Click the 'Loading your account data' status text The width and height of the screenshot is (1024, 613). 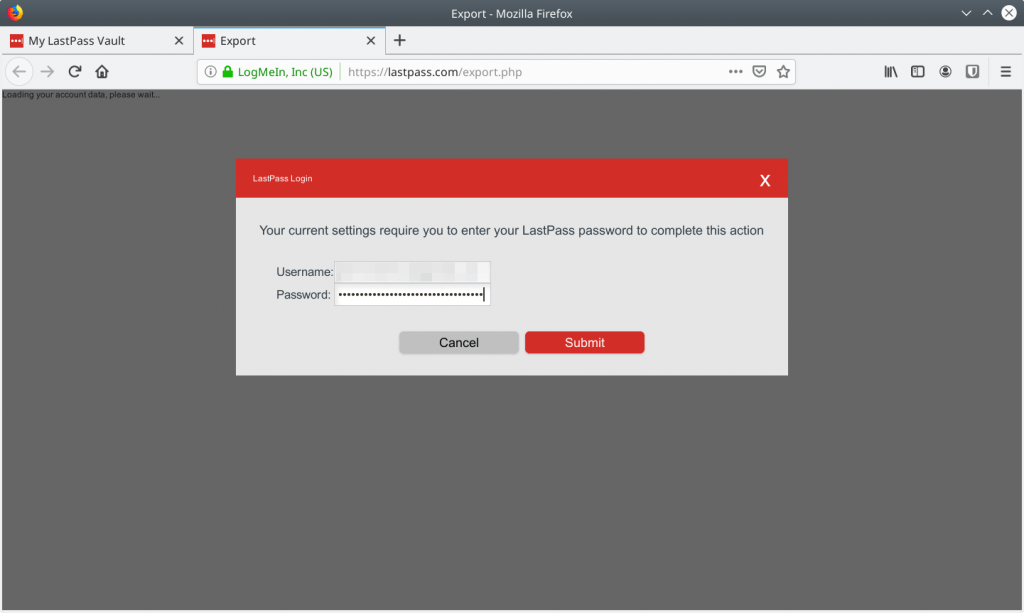click(x=80, y=95)
